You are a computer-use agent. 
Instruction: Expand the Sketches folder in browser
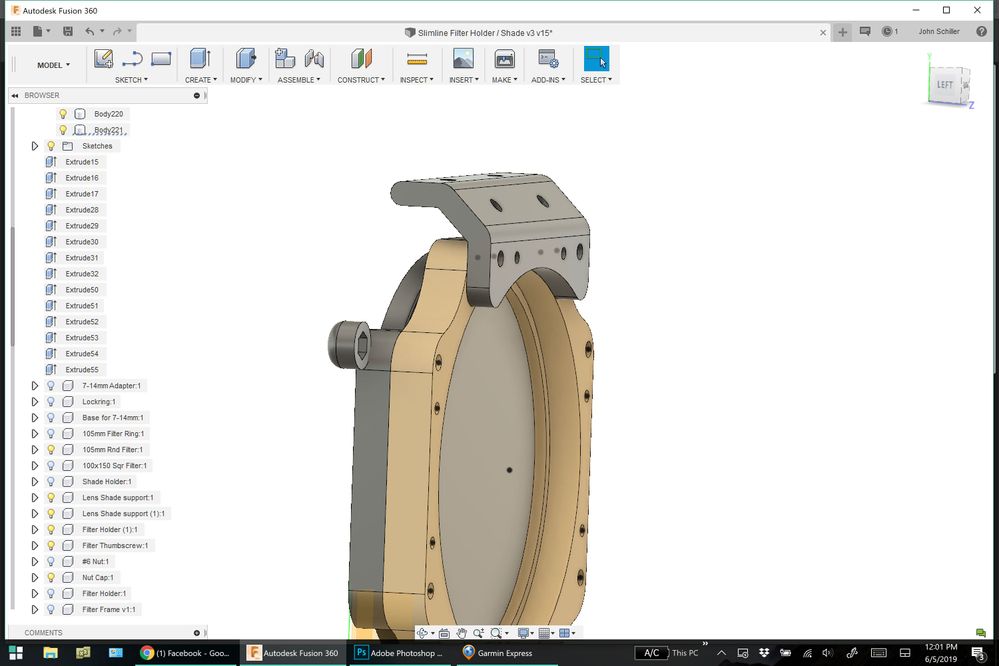tap(35, 146)
